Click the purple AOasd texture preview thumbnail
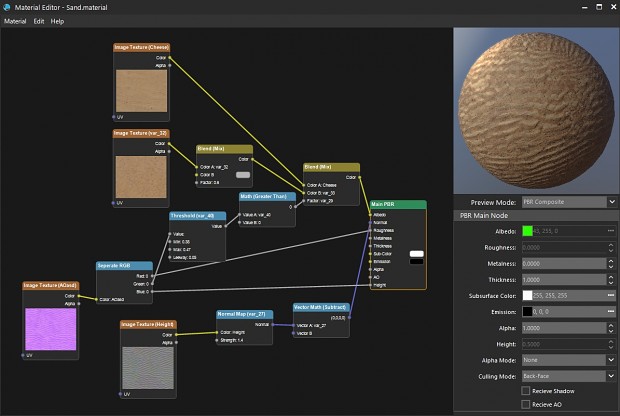This screenshot has height=416, width=620. pos(51,329)
